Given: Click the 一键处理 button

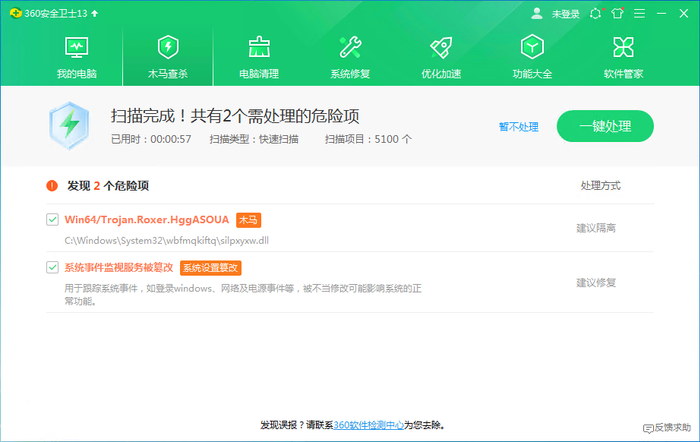Looking at the screenshot, I should point(604,126).
